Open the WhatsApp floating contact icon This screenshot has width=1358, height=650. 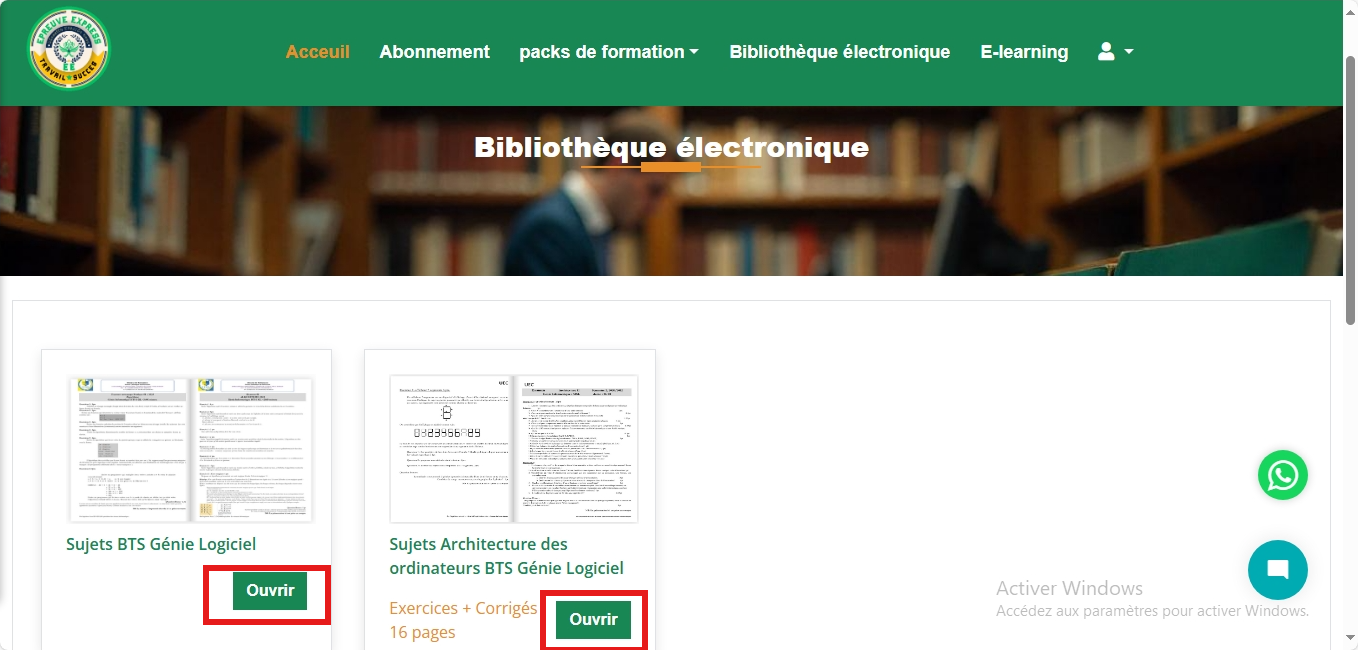pos(1283,475)
